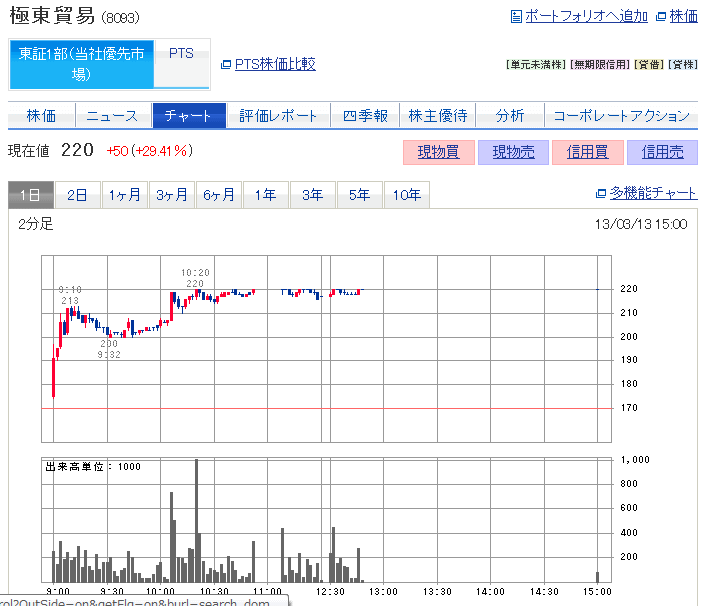
Task: Select the 3ヶ月 chart period
Action: click(x=172, y=195)
